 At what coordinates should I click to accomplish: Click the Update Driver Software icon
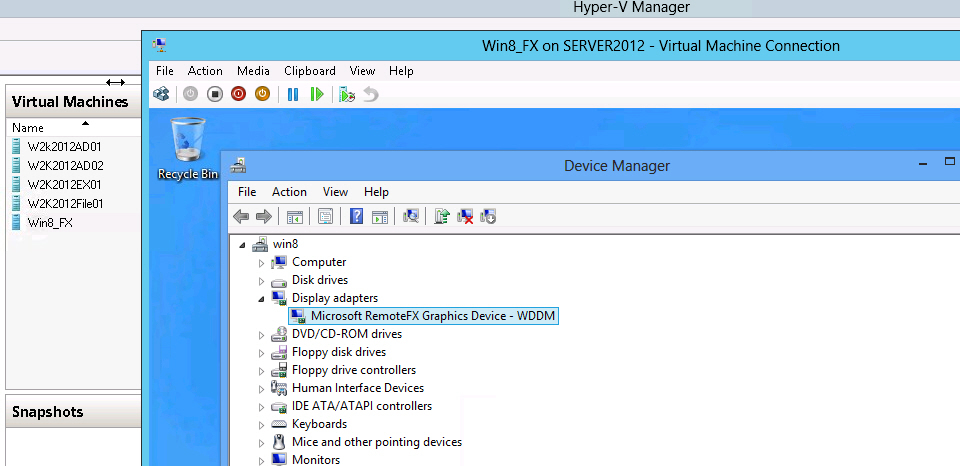(x=441, y=216)
